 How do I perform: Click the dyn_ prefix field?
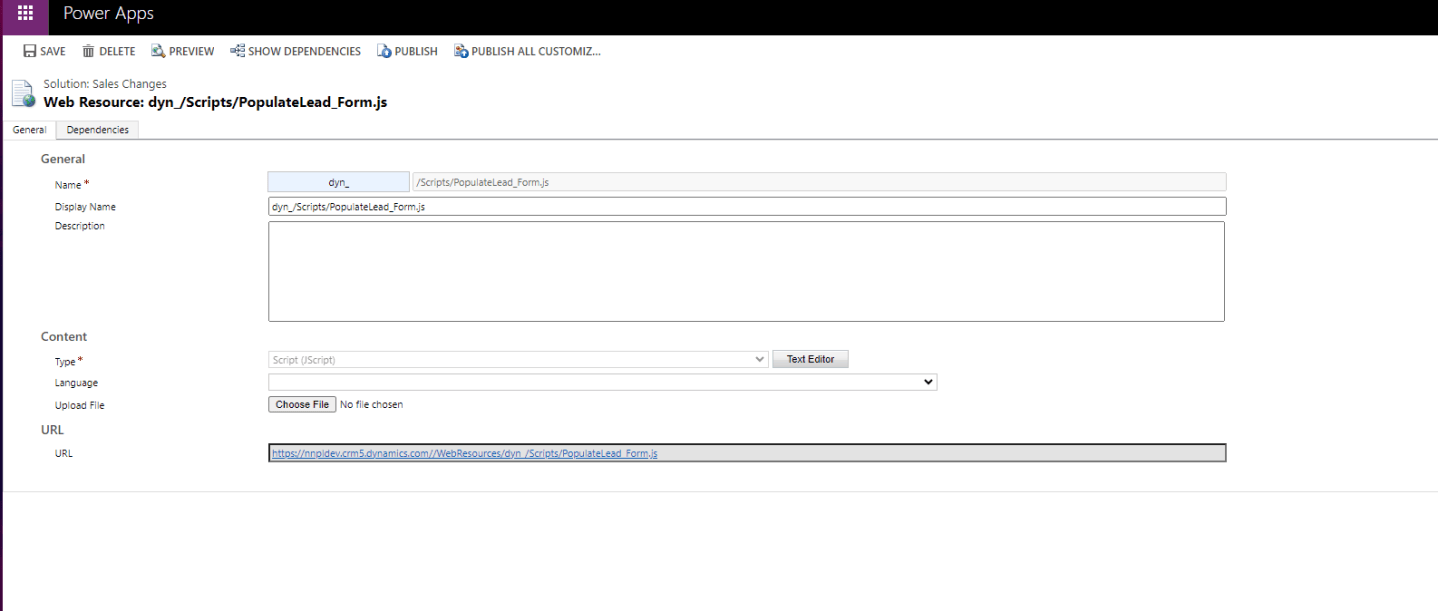[x=338, y=182]
